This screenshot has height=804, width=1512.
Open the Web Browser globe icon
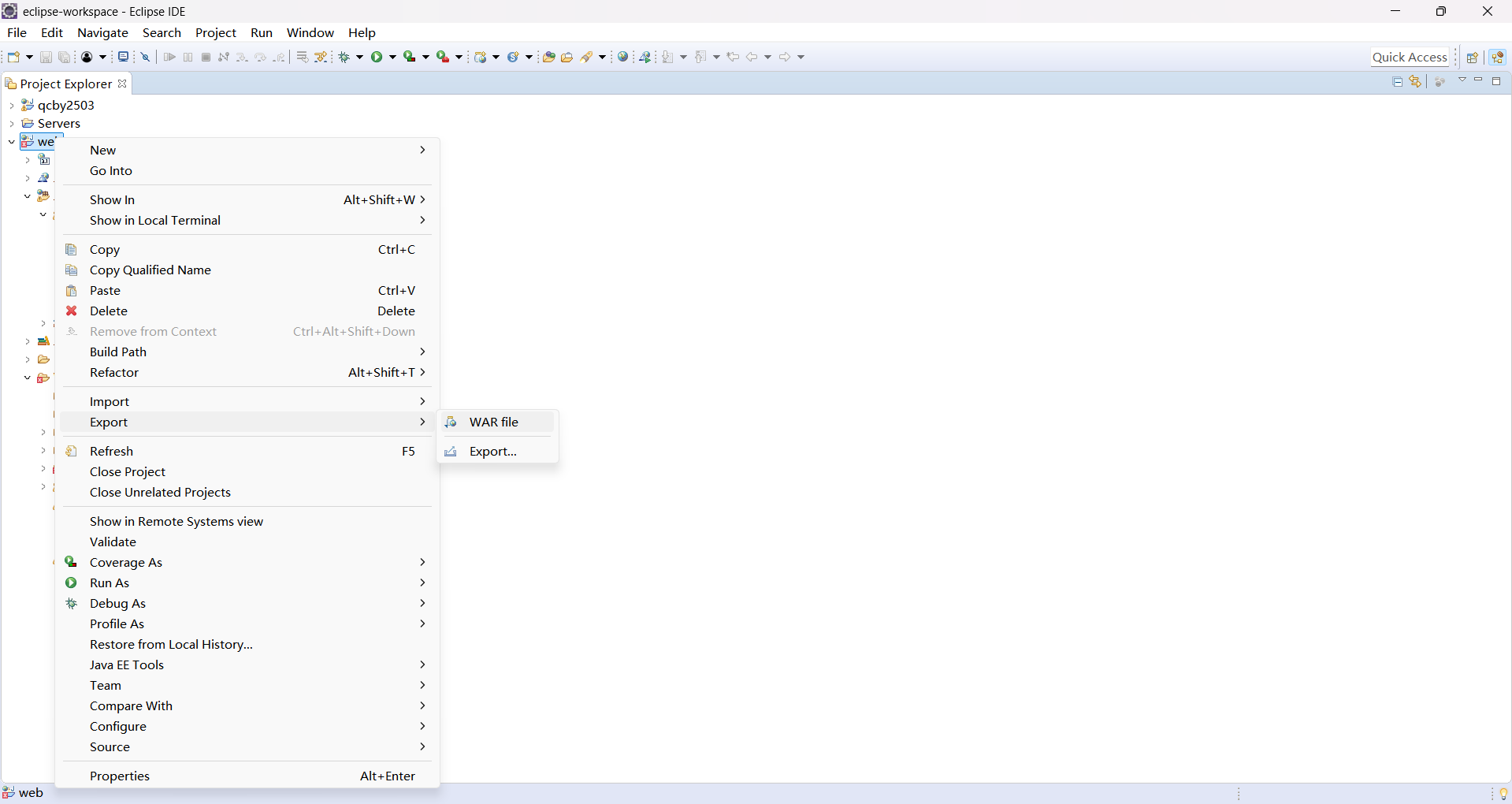pyautogui.click(x=623, y=57)
